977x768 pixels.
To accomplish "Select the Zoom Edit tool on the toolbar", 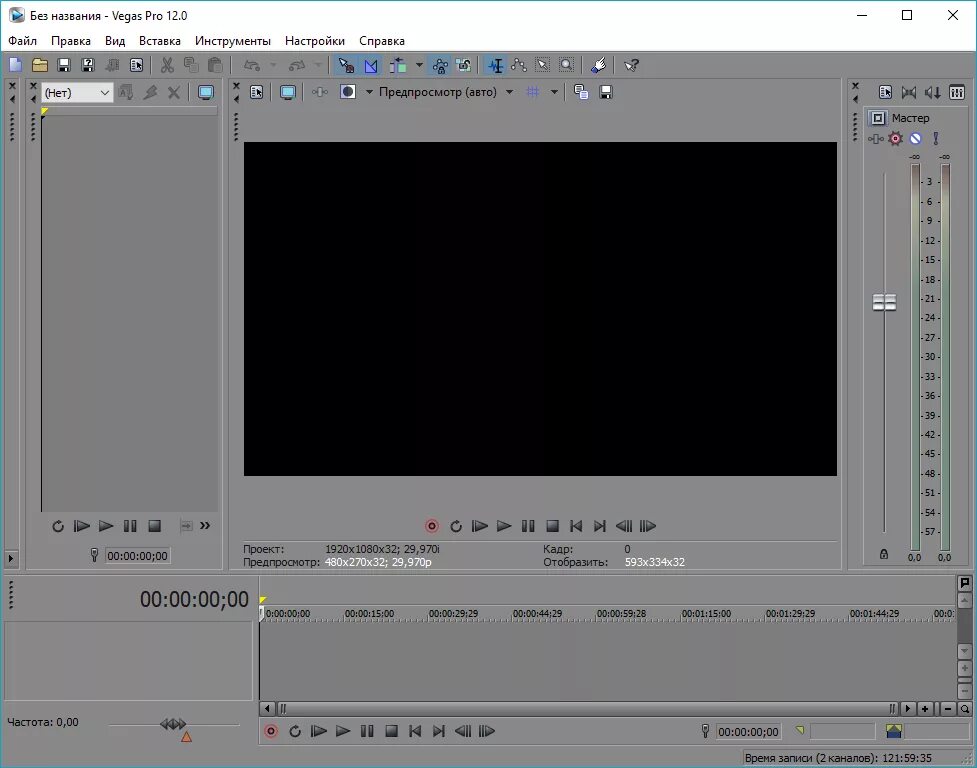I will coord(566,65).
